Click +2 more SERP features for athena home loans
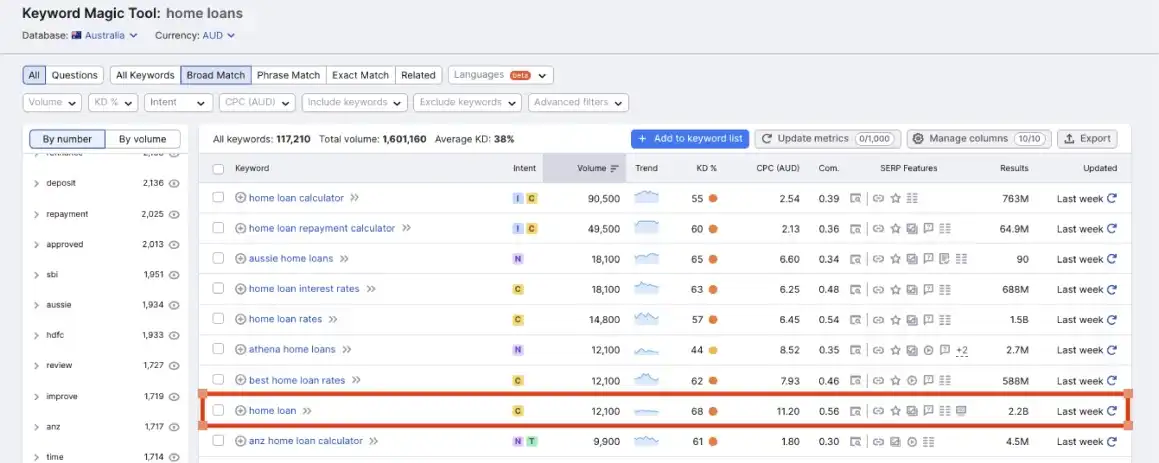The width and height of the screenshot is (1159, 463). [962, 350]
